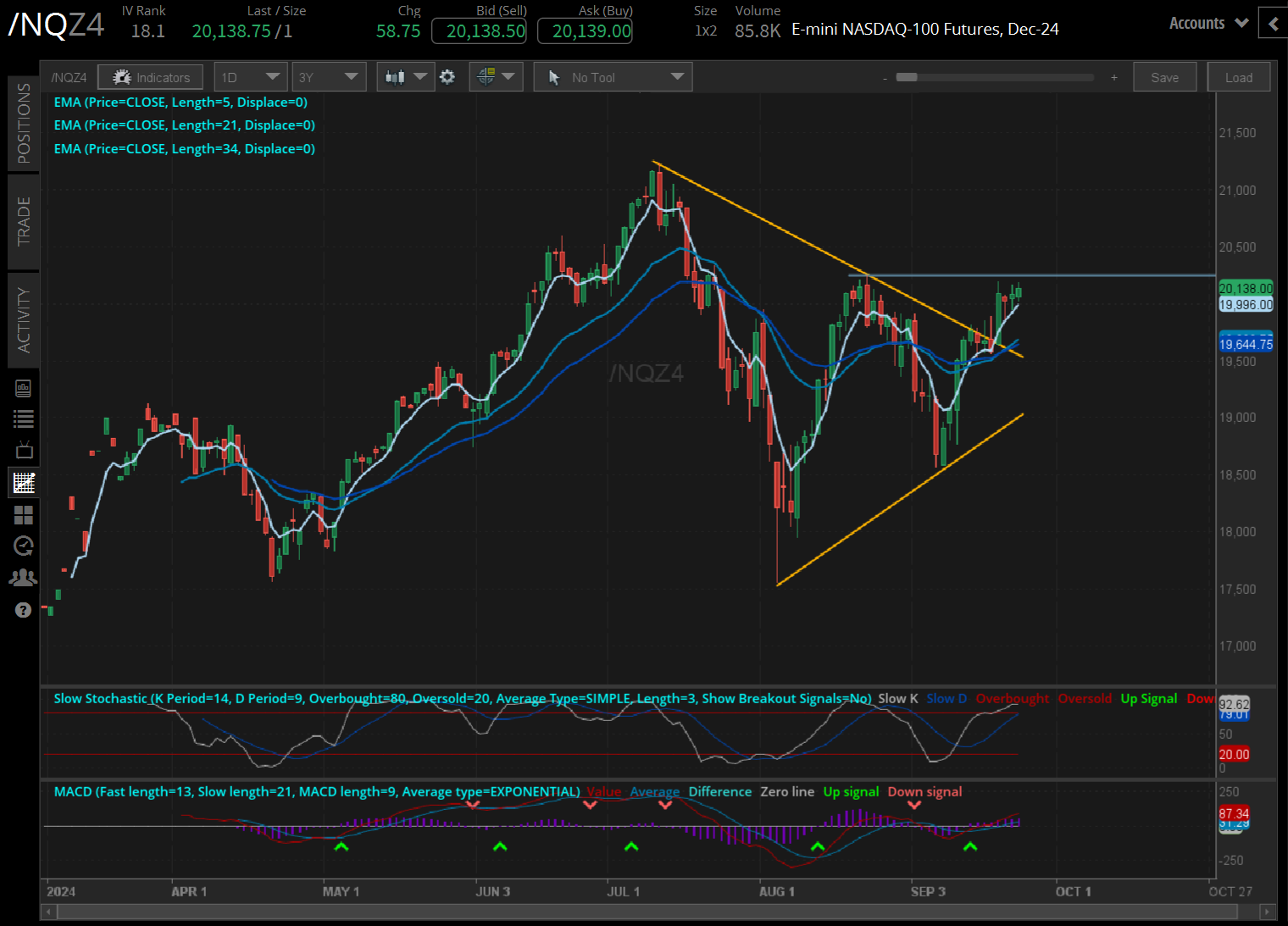The height and width of the screenshot is (926, 1288).
Task: Open the community people sidebar icon
Action: 23,577
